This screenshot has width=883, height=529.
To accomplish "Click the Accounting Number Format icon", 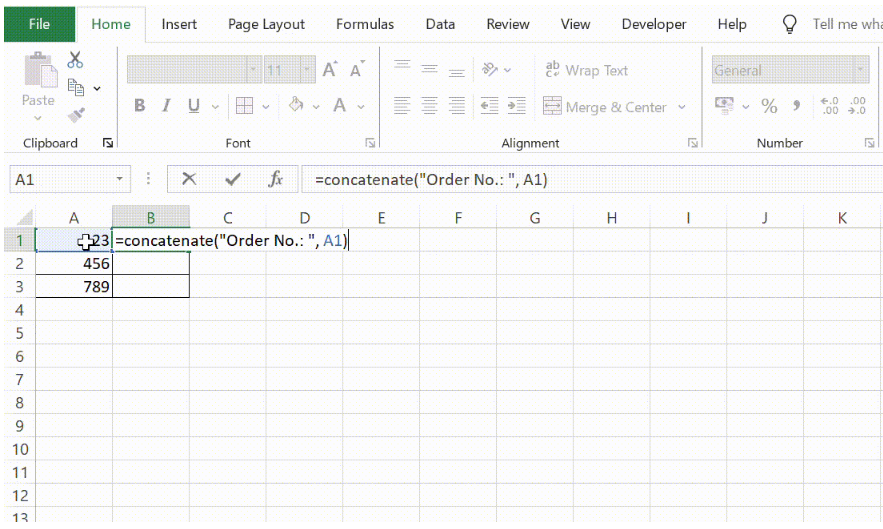I will (724, 105).
